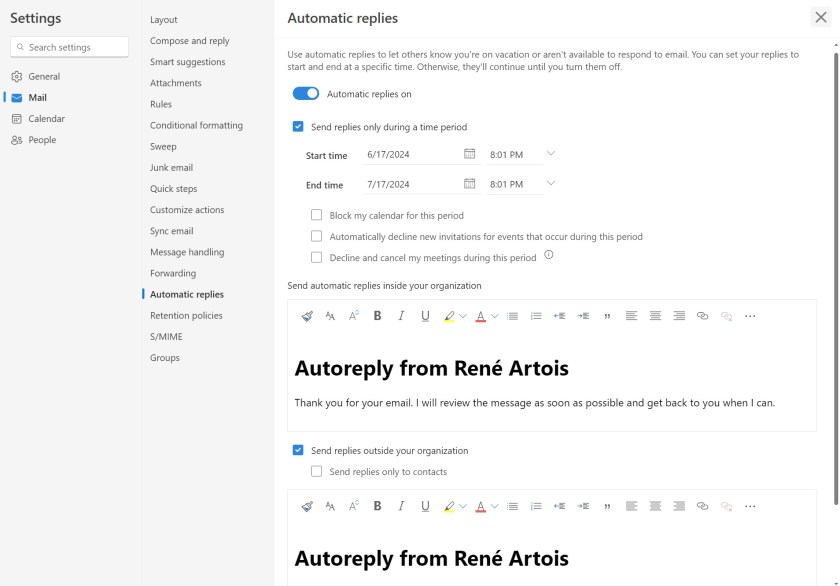Open the End time calendar picker
This screenshot has height=586, width=840.
click(469, 184)
